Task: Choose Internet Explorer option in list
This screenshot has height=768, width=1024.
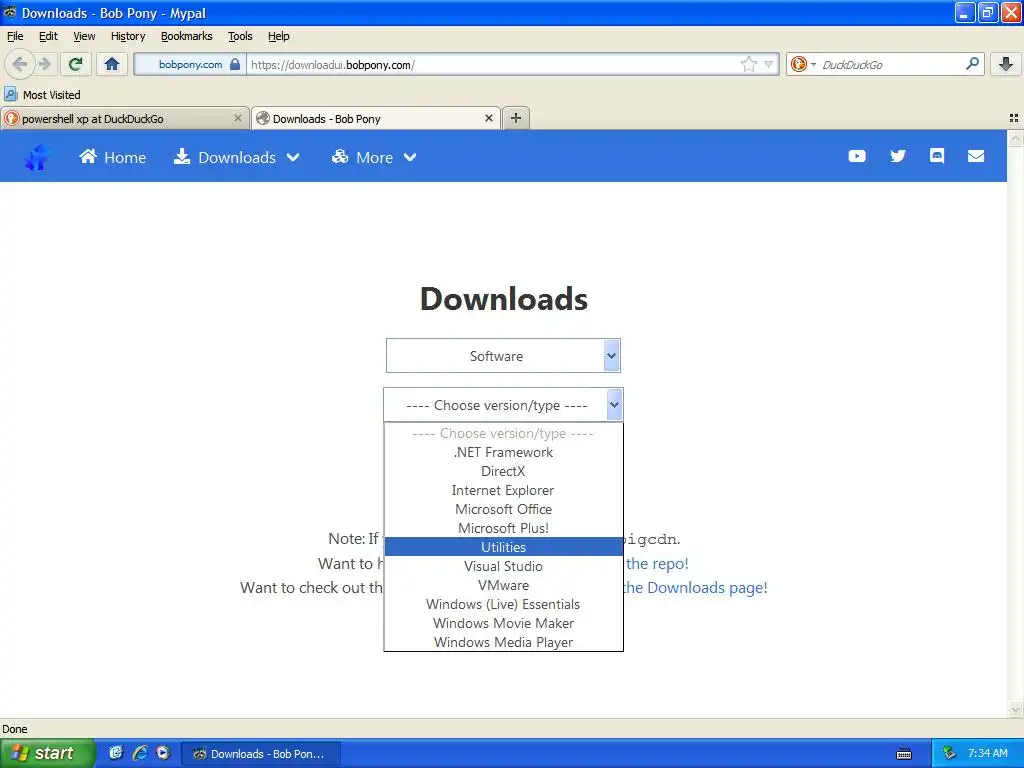Action: point(504,490)
